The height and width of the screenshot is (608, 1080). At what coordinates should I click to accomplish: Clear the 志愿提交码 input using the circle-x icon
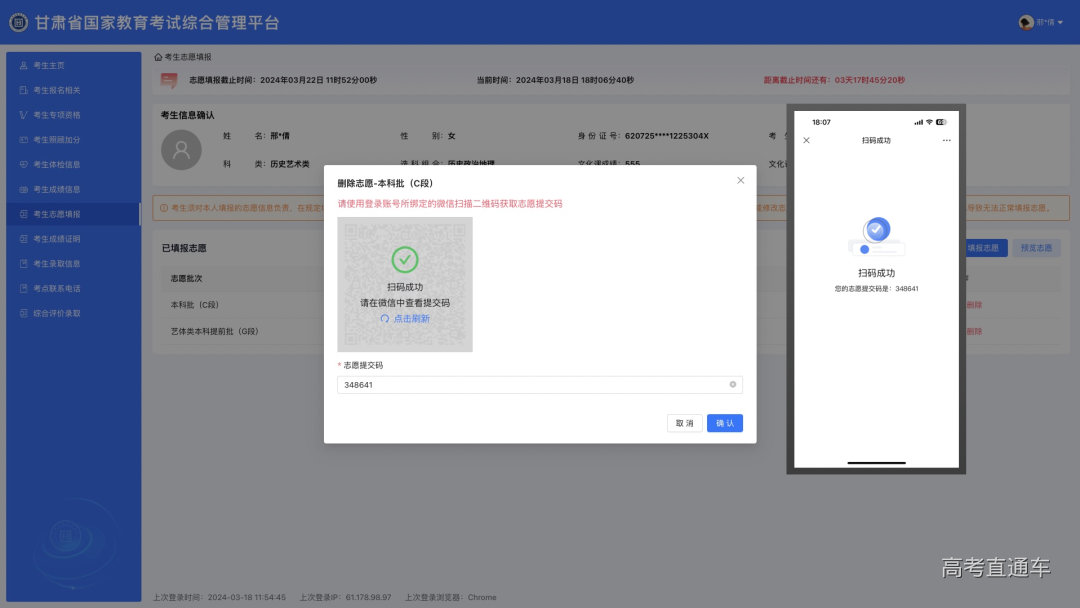point(733,384)
